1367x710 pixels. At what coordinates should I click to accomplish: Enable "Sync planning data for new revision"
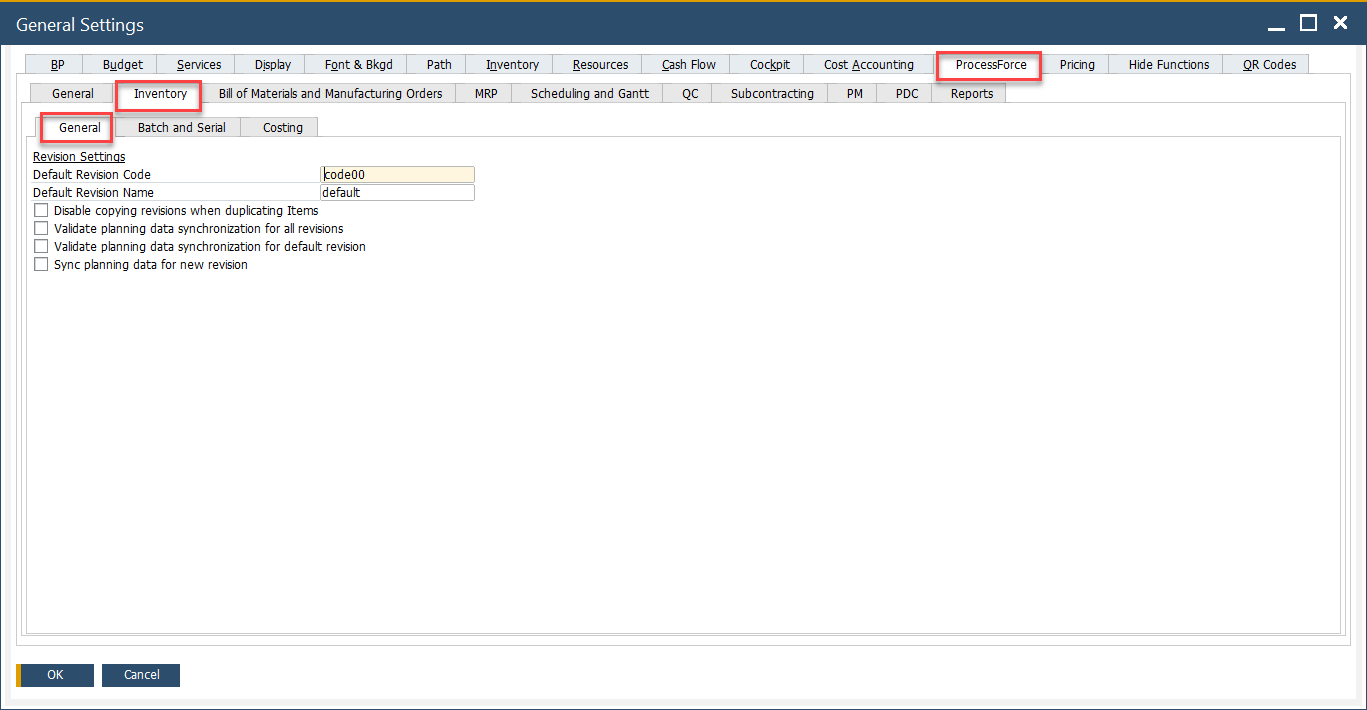coord(41,264)
